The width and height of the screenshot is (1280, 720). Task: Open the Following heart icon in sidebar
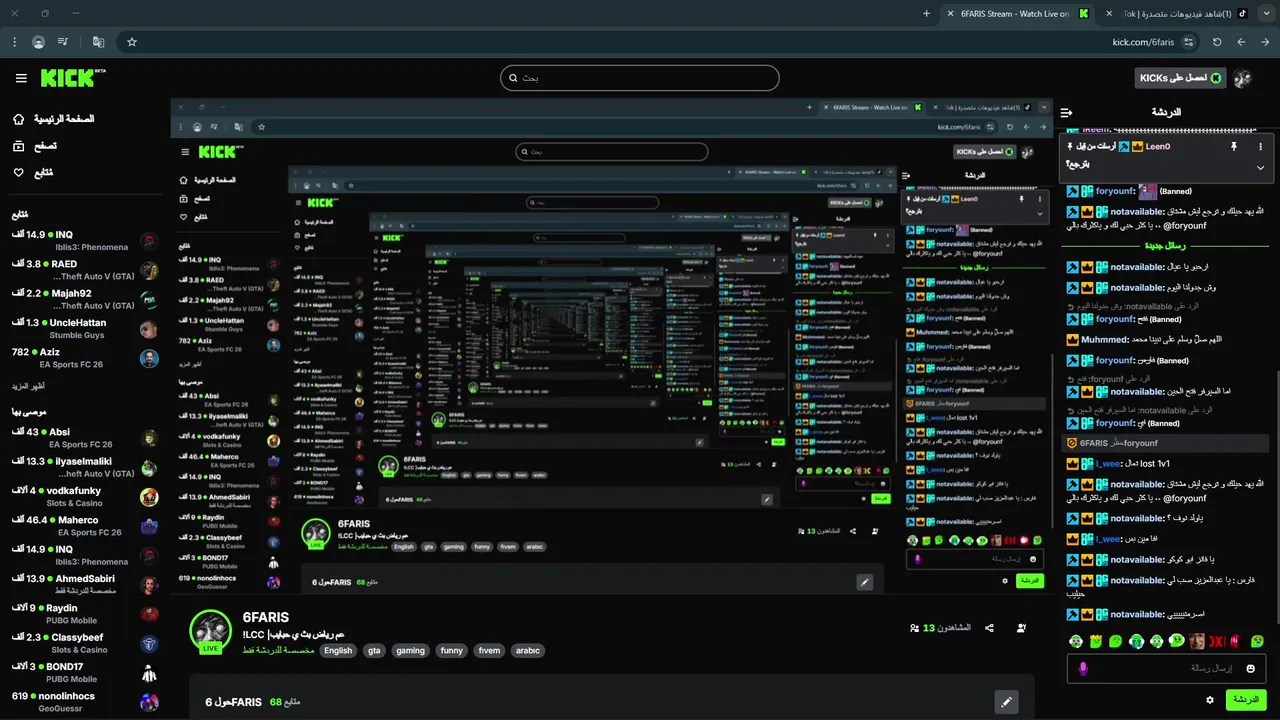point(19,172)
